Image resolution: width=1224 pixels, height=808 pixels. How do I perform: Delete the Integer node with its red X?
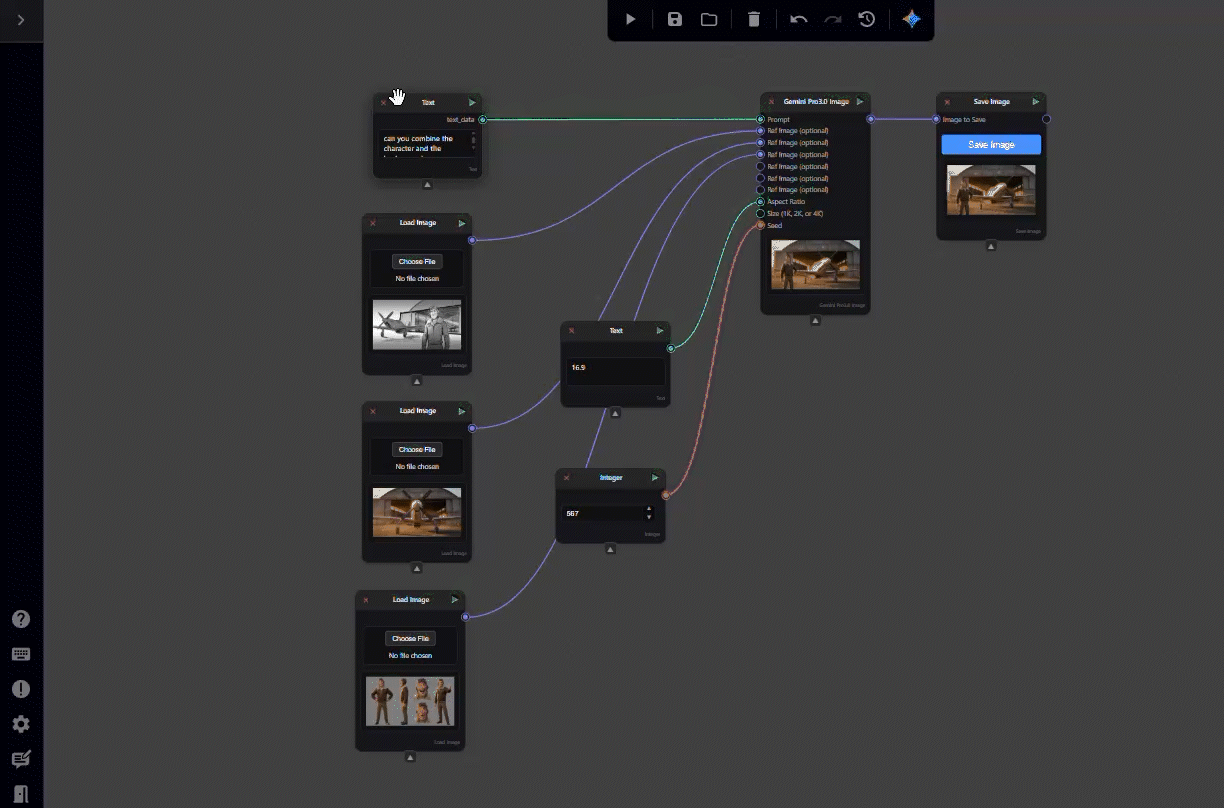tap(566, 478)
